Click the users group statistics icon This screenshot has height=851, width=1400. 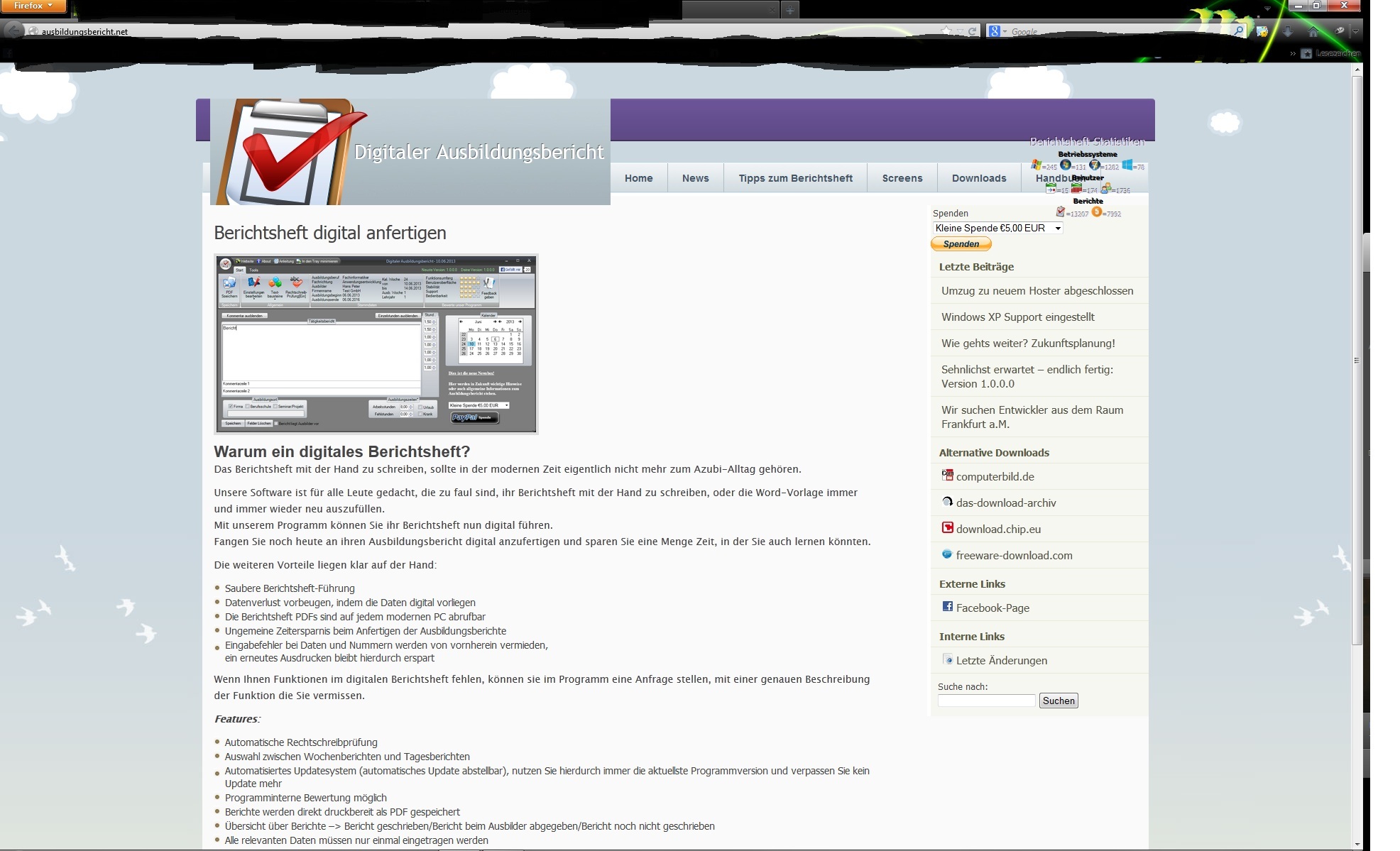pyautogui.click(x=1106, y=189)
